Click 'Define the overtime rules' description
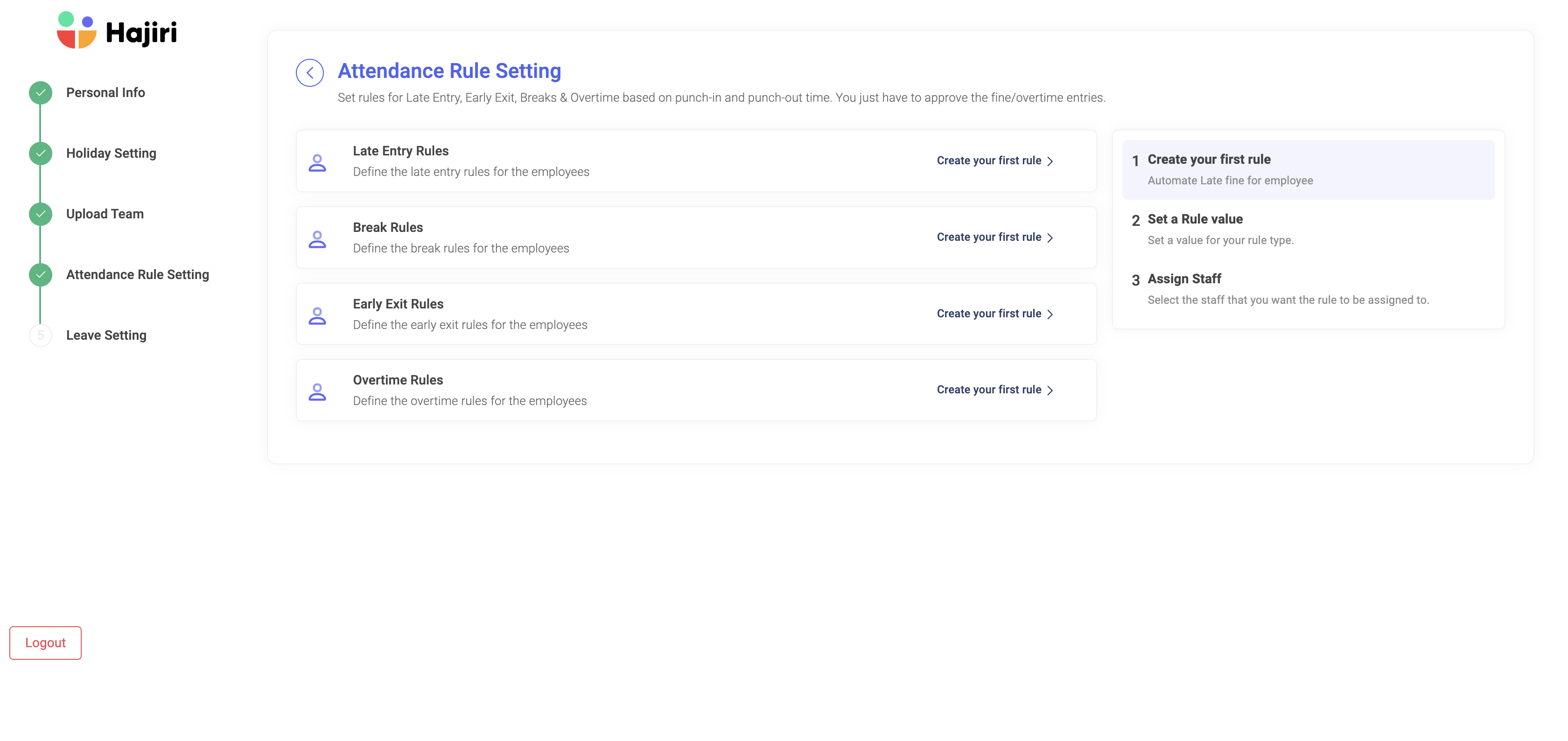This screenshot has height=741, width=1568. tap(470, 401)
